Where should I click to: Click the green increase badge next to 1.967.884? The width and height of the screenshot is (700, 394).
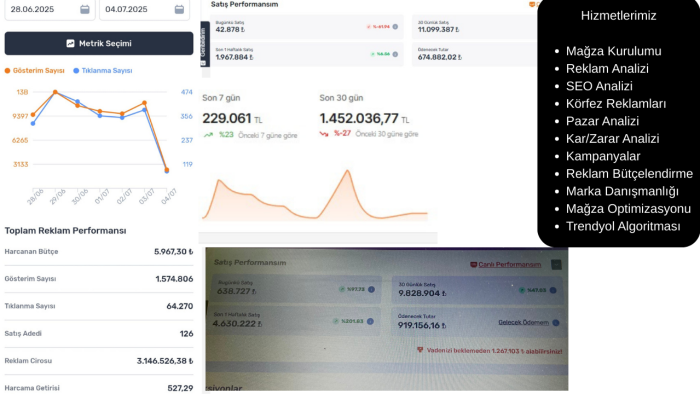coord(380,54)
